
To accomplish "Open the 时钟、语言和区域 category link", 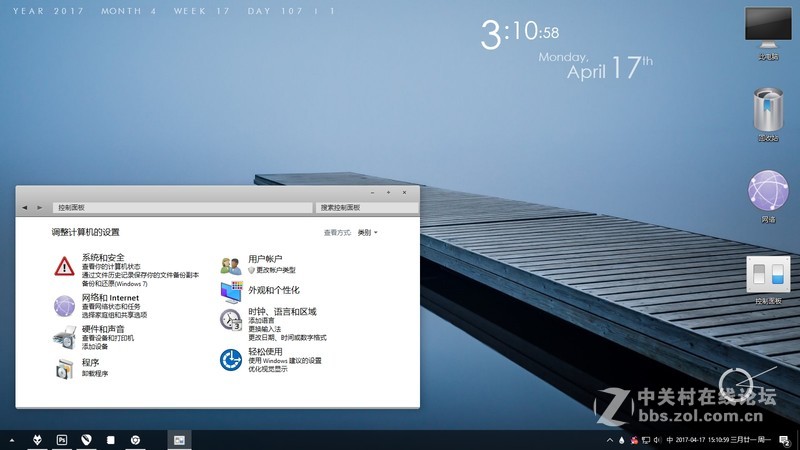I will (x=282, y=312).
